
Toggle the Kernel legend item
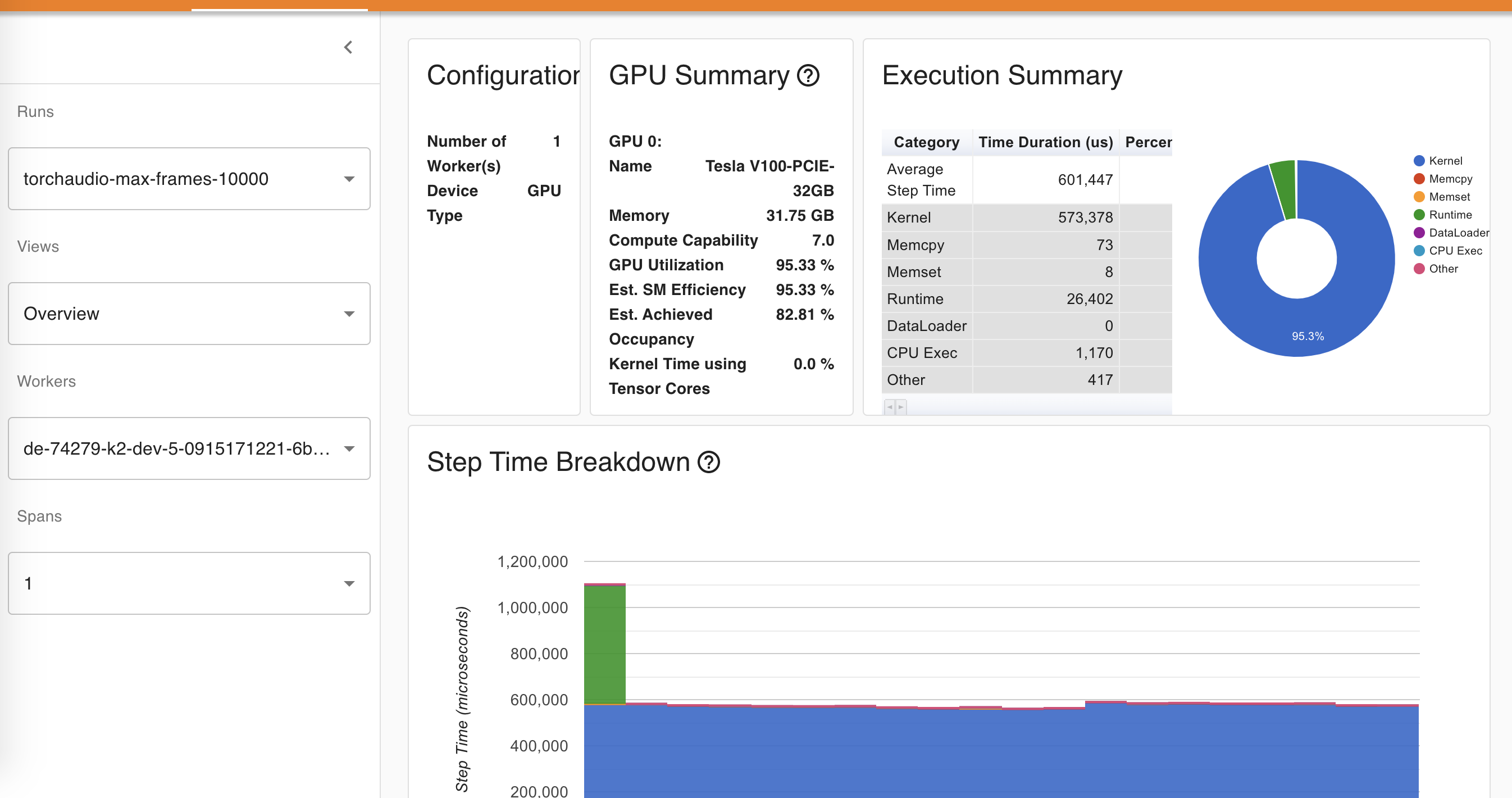point(1445,161)
